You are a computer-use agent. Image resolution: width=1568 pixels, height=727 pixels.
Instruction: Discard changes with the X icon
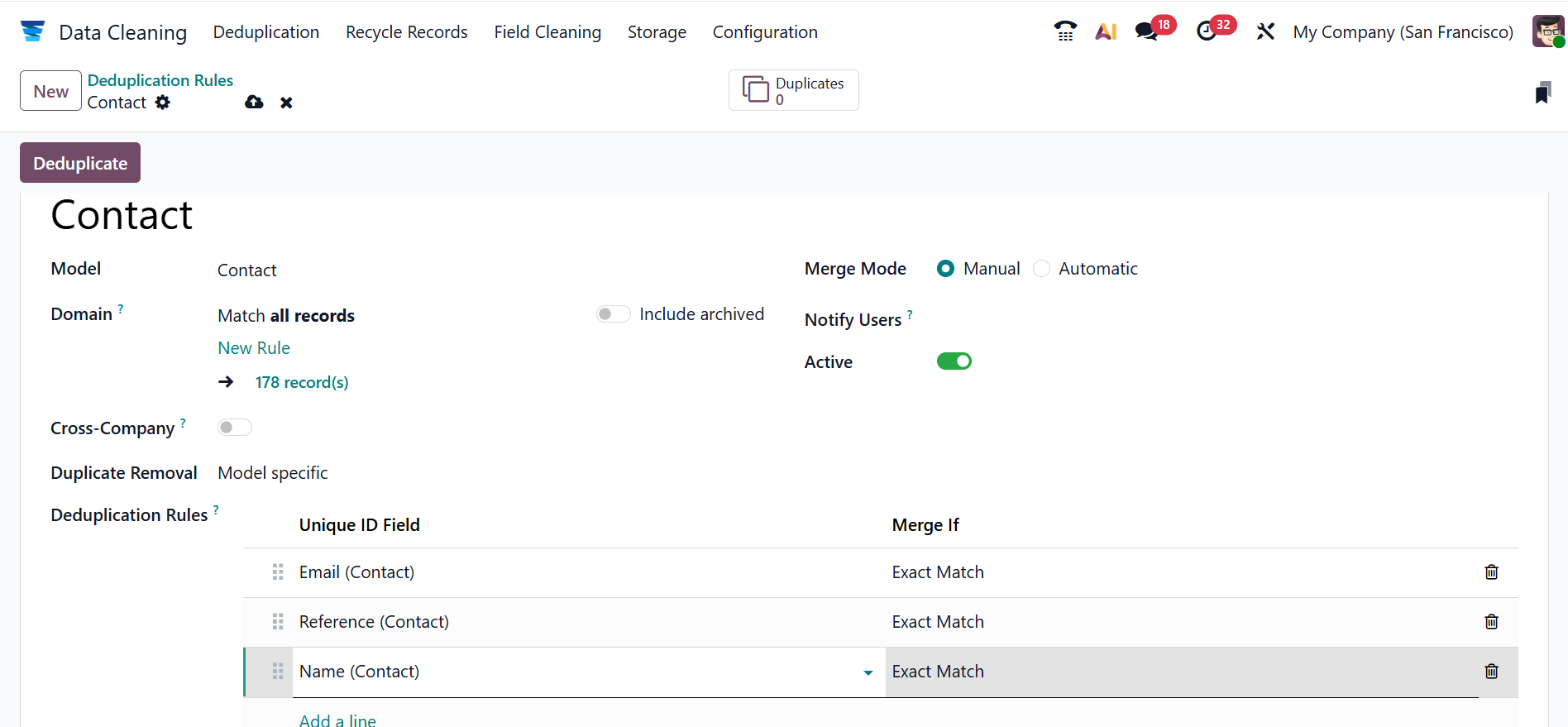(x=286, y=103)
